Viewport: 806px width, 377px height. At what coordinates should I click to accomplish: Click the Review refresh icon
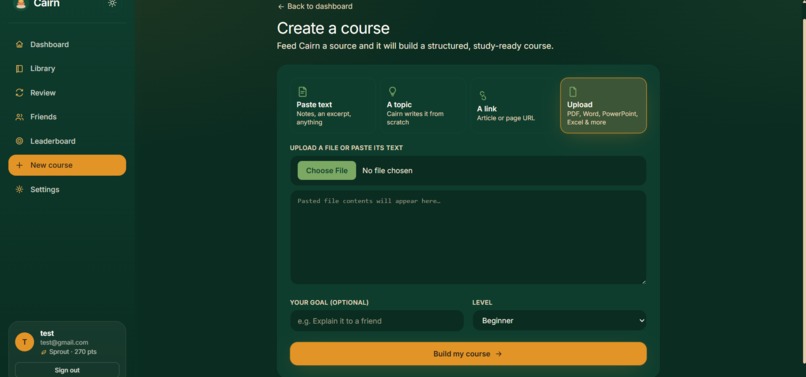tap(20, 93)
